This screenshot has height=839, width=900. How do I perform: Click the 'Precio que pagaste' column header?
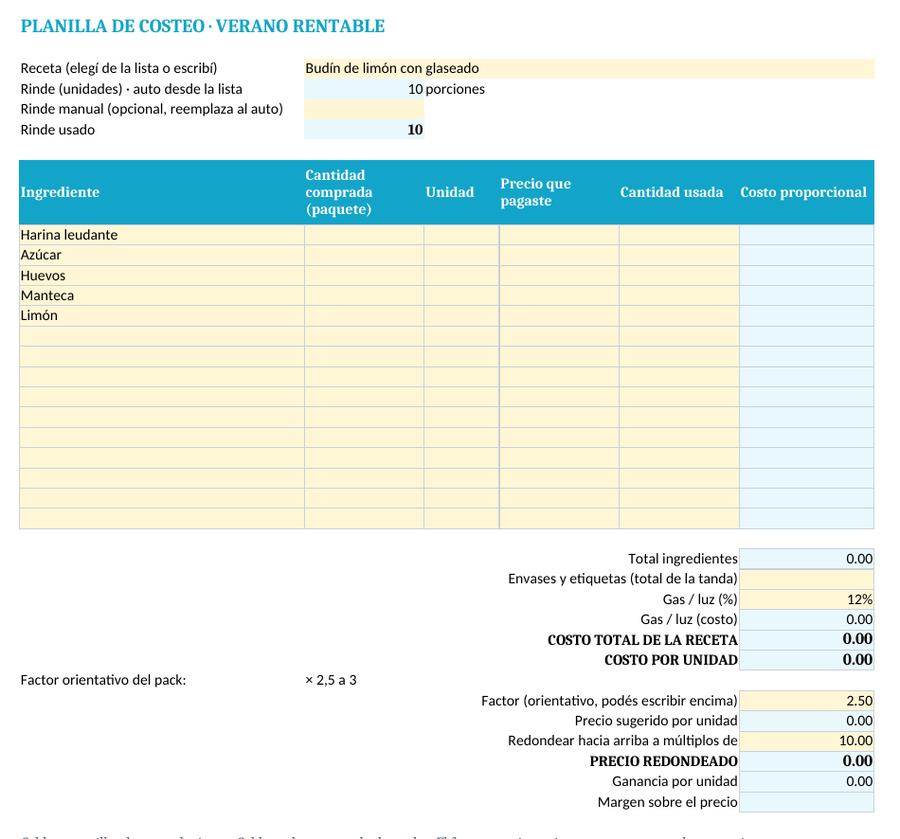click(559, 192)
